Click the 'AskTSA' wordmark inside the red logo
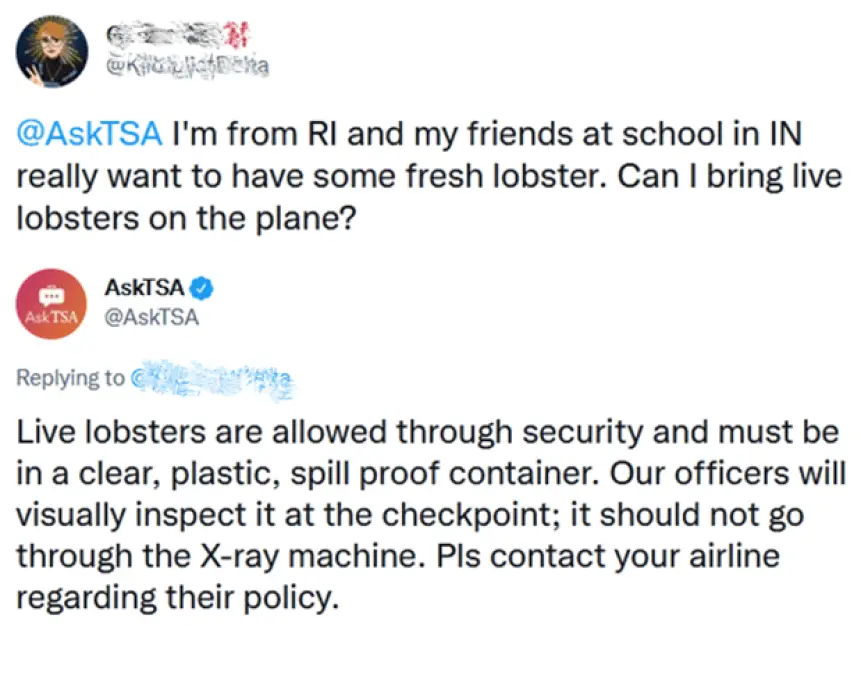 (x=51, y=317)
